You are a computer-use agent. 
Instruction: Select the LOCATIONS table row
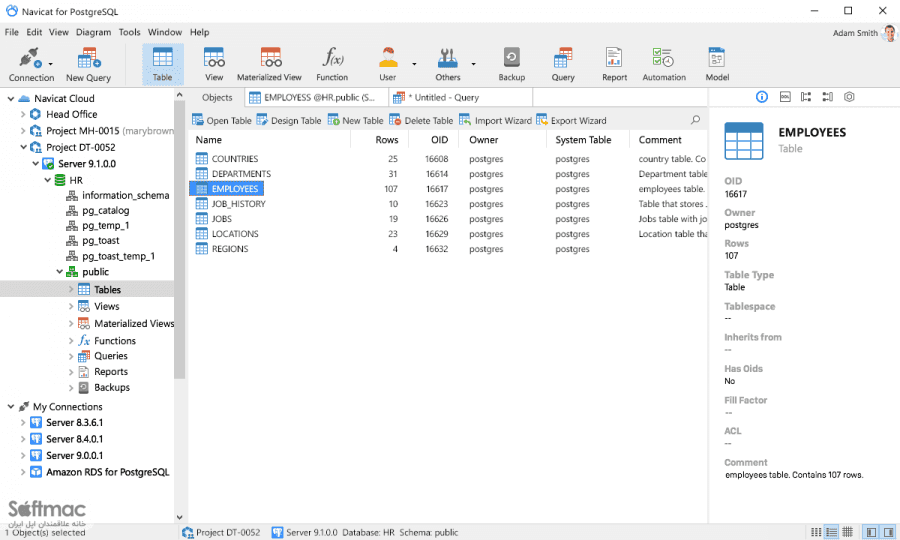[448, 234]
